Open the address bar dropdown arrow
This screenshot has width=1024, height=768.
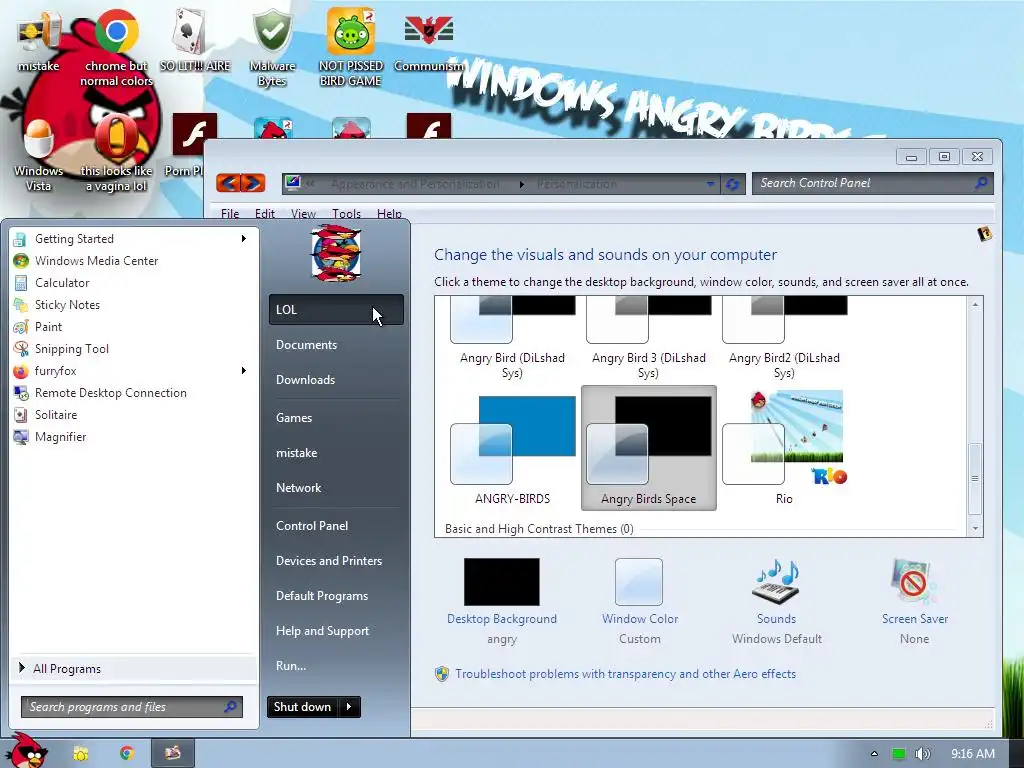pyautogui.click(x=710, y=184)
